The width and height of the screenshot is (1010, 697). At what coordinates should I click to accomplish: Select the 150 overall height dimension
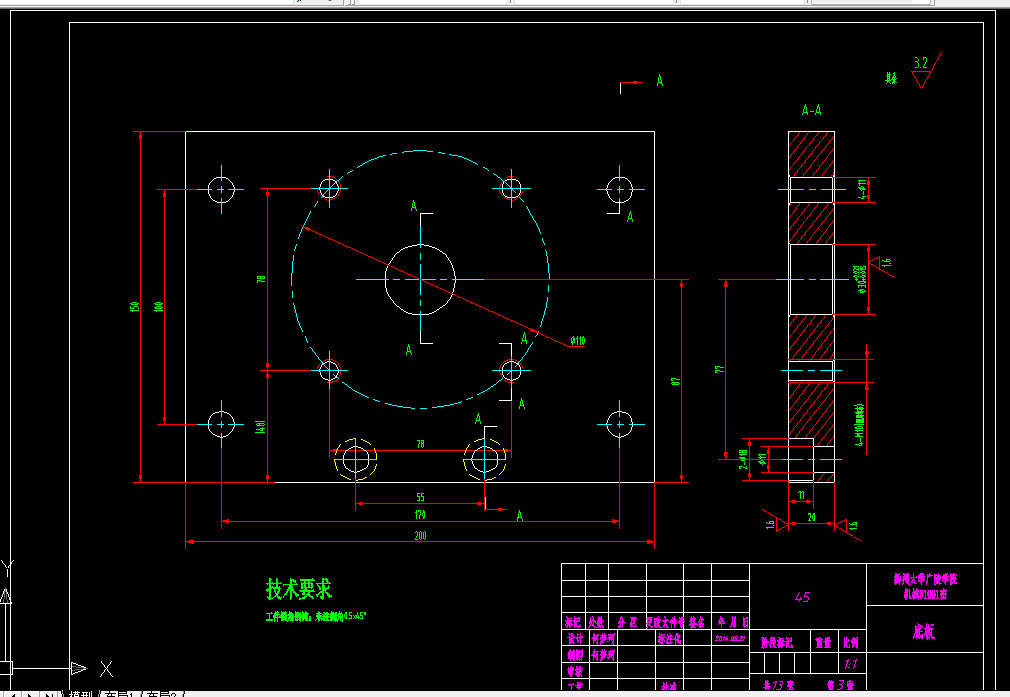coord(135,307)
